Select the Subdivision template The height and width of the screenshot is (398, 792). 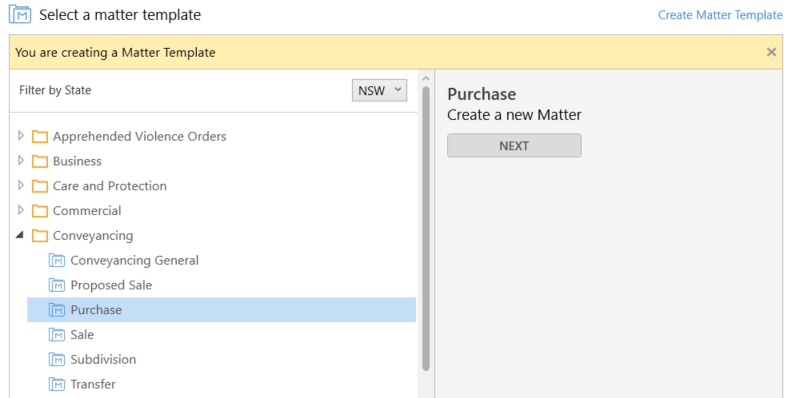click(x=103, y=359)
